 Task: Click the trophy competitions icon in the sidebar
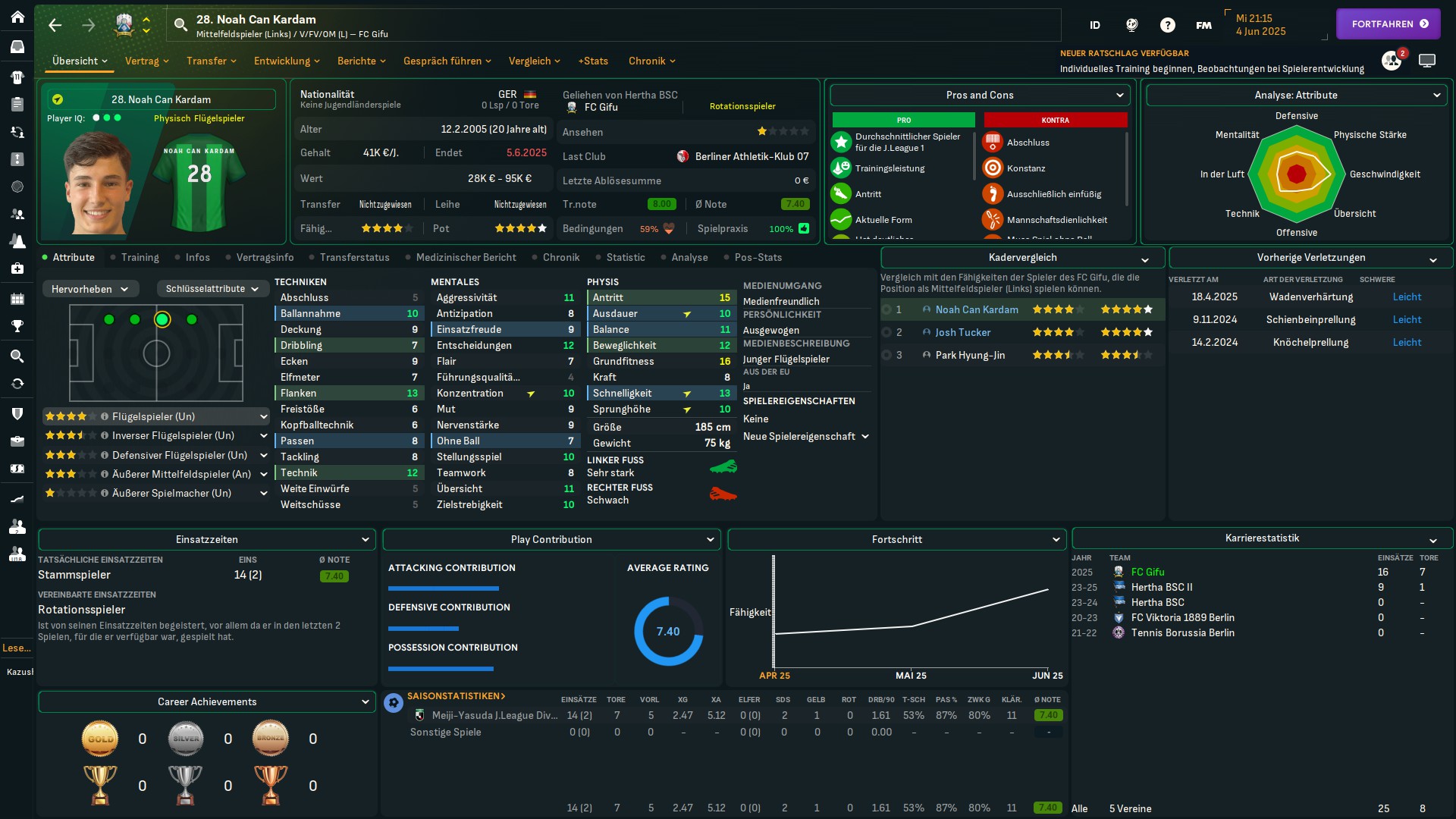click(x=17, y=326)
